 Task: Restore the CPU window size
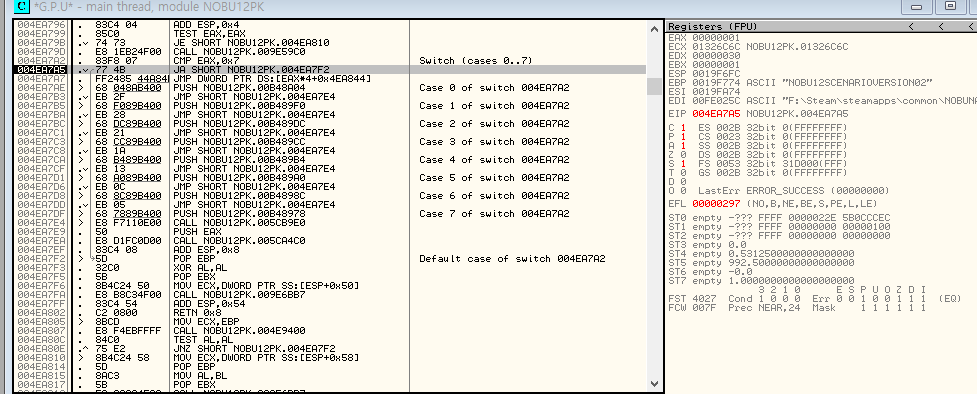pos(950,7)
